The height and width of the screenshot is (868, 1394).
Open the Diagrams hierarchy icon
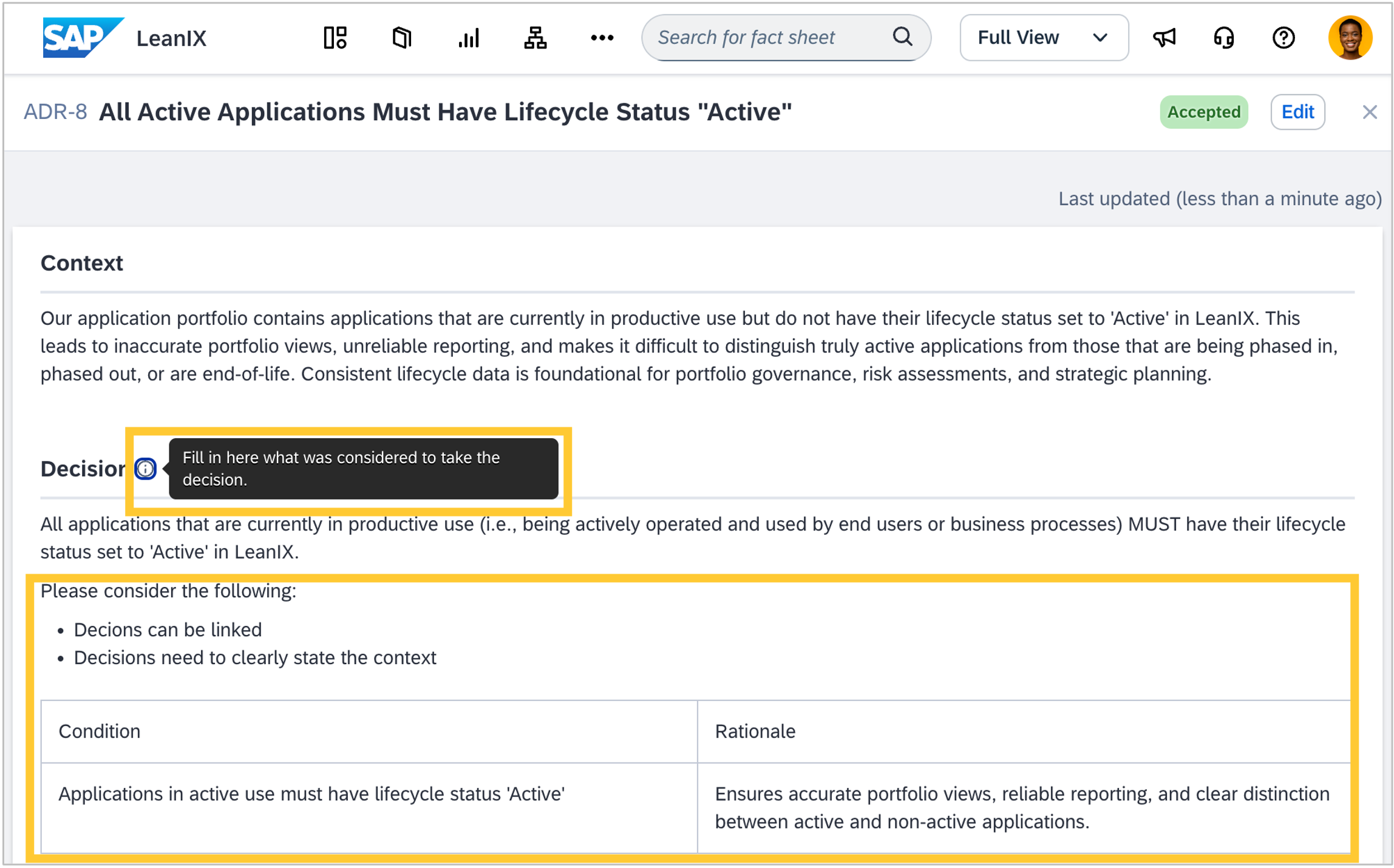535,38
